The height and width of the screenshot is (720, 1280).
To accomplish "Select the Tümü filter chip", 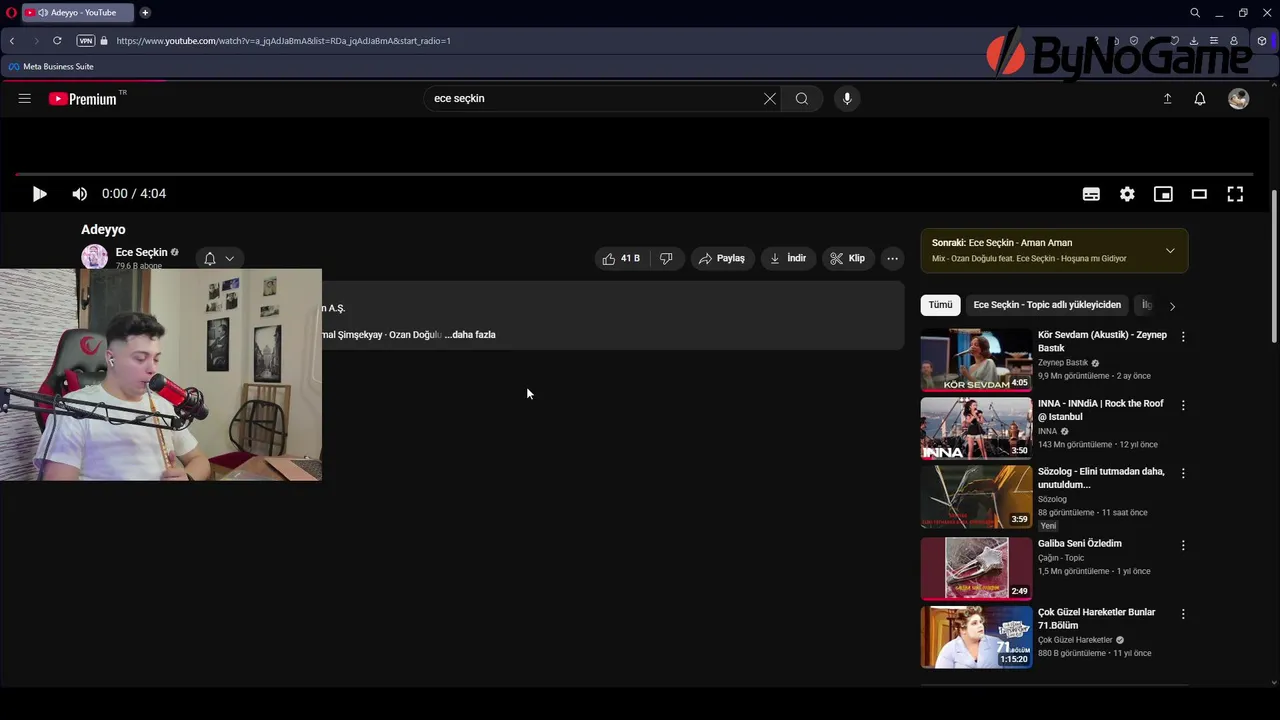I will 941,305.
